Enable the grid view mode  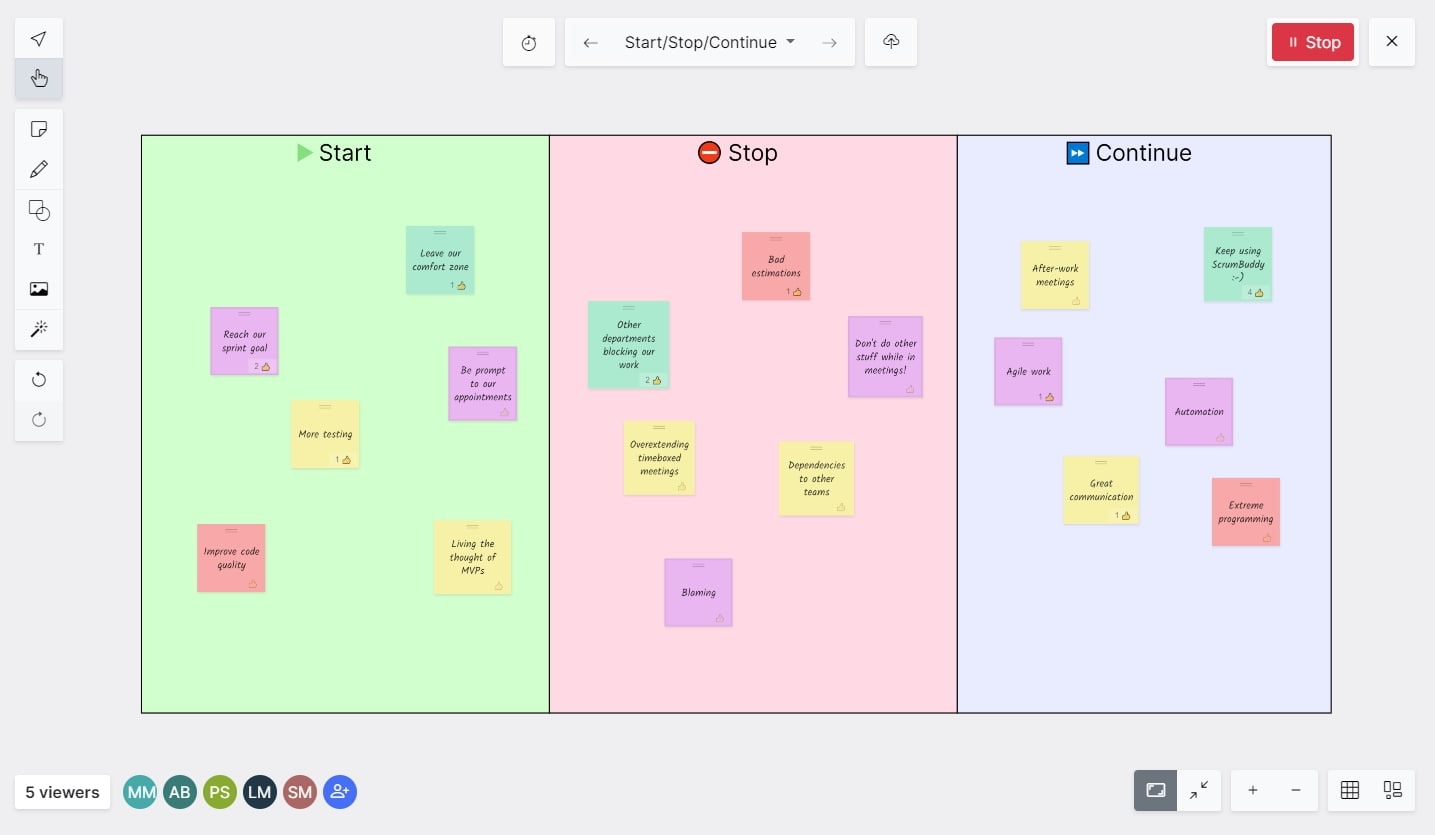tap(1349, 790)
